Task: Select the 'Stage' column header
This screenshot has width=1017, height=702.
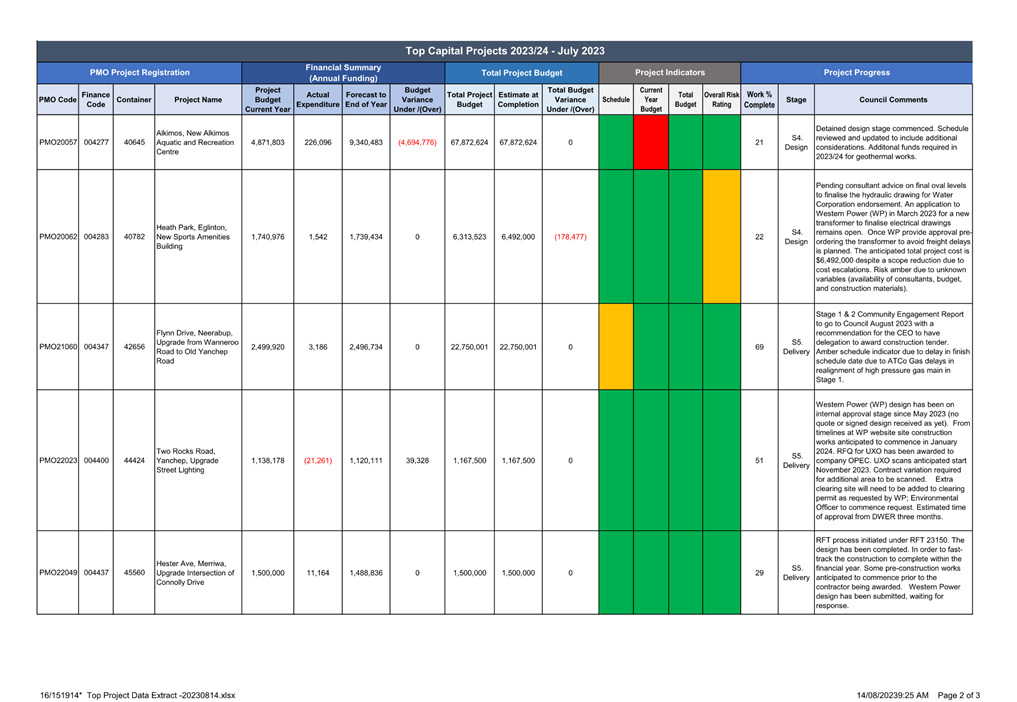Action: [796, 100]
